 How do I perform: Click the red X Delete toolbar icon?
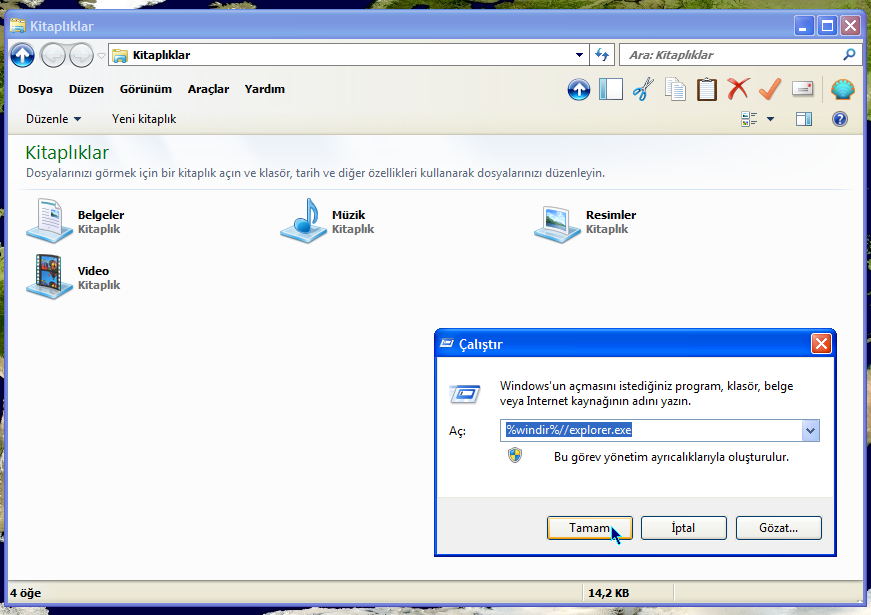pos(738,89)
